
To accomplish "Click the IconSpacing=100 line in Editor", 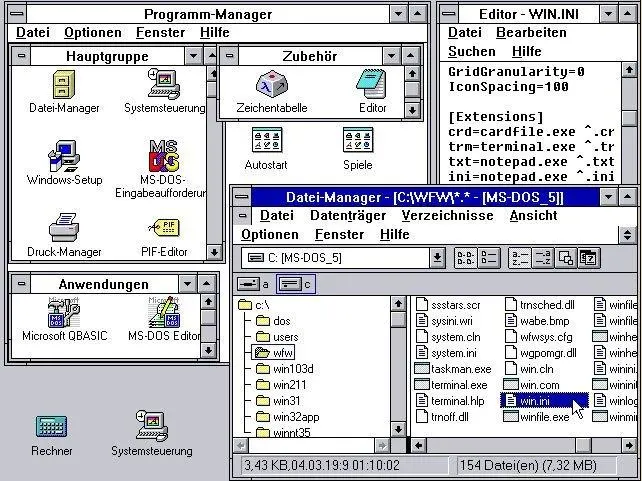I will coord(508,87).
